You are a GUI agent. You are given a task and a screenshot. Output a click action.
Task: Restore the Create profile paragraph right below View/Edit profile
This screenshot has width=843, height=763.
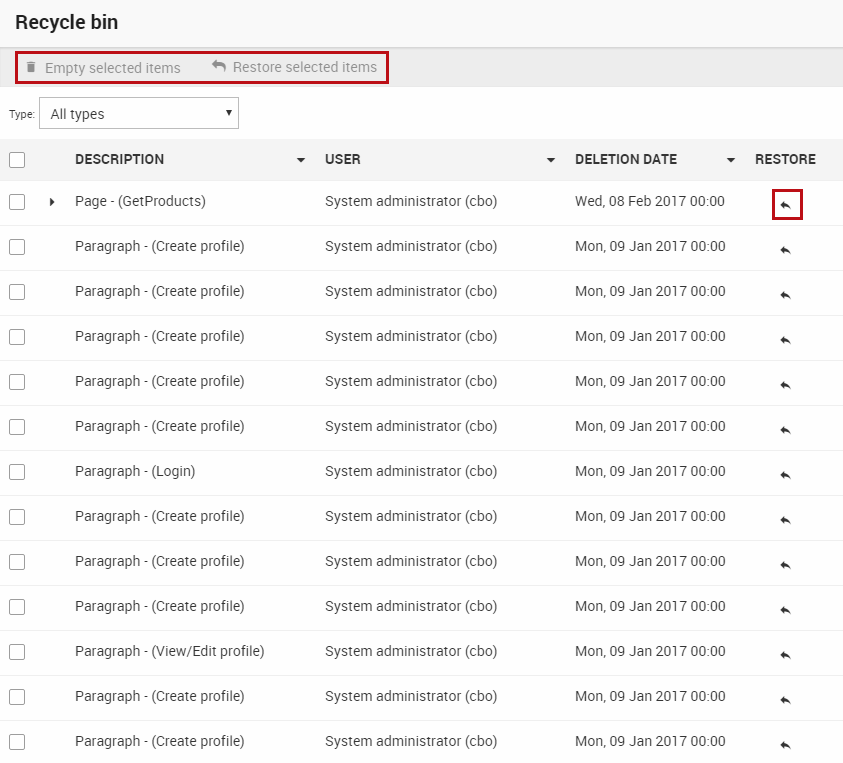coord(786,699)
